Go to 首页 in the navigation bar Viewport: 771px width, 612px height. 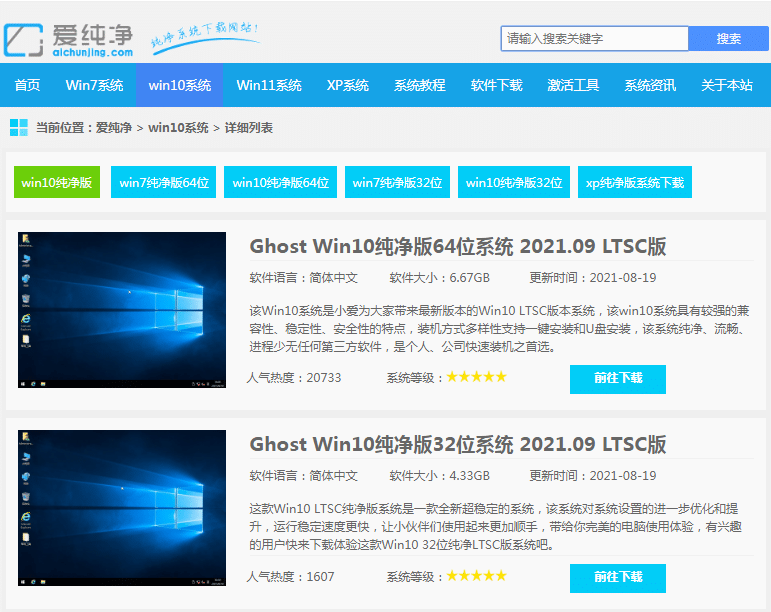coord(27,85)
